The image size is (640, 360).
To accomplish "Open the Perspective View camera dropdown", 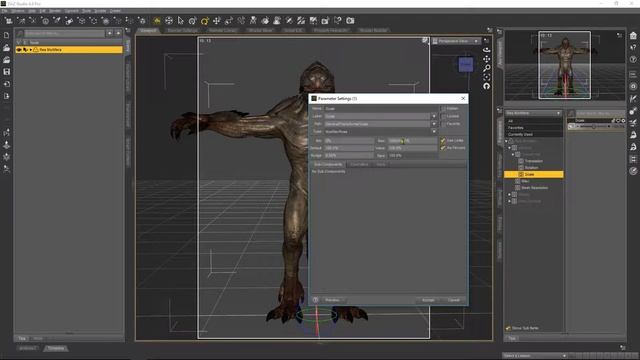I will 456,41.
